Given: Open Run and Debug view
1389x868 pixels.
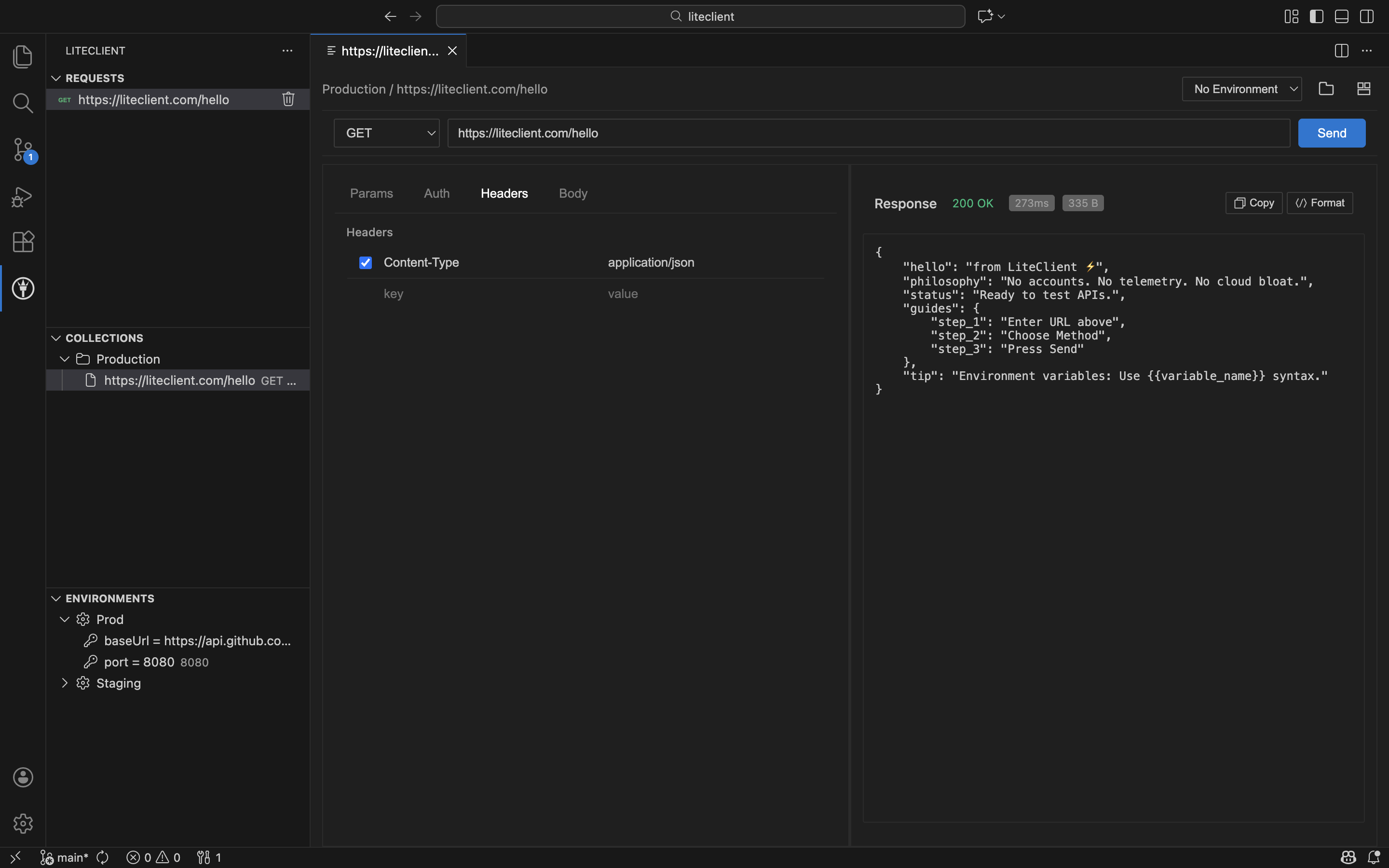Looking at the screenshot, I should pos(23,196).
